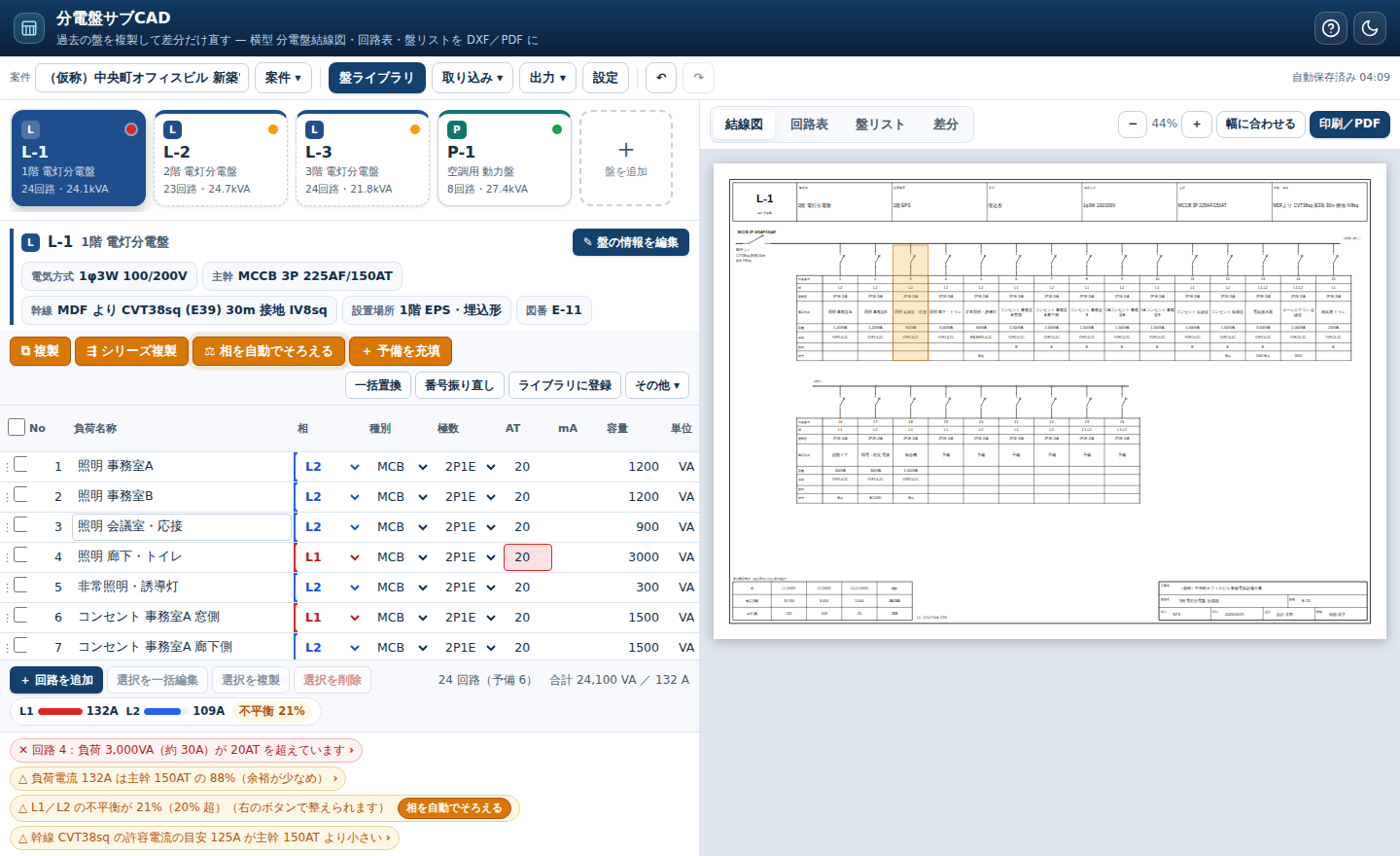
Task: Open the 出力 dropdown
Action: coord(548,78)
